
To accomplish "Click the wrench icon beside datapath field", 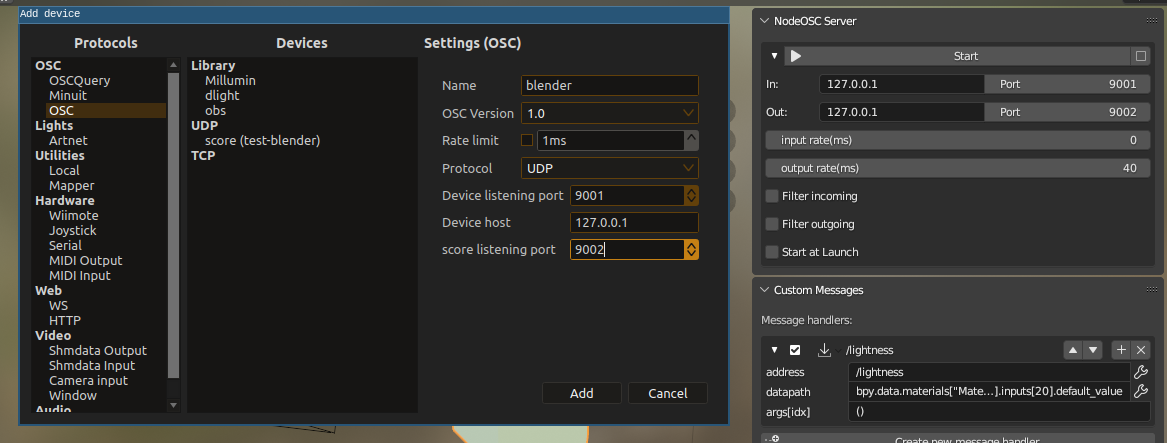I will [x=1140, y=391].
